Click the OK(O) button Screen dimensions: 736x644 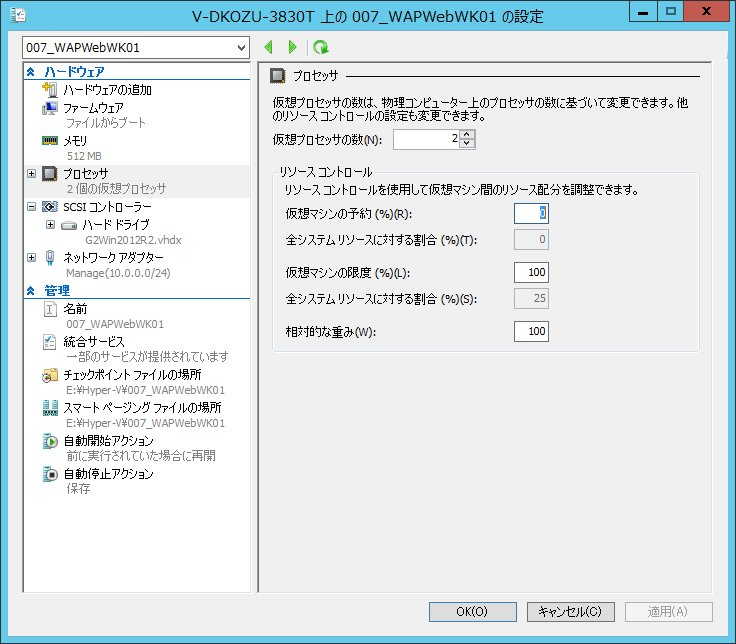point(473,612)
